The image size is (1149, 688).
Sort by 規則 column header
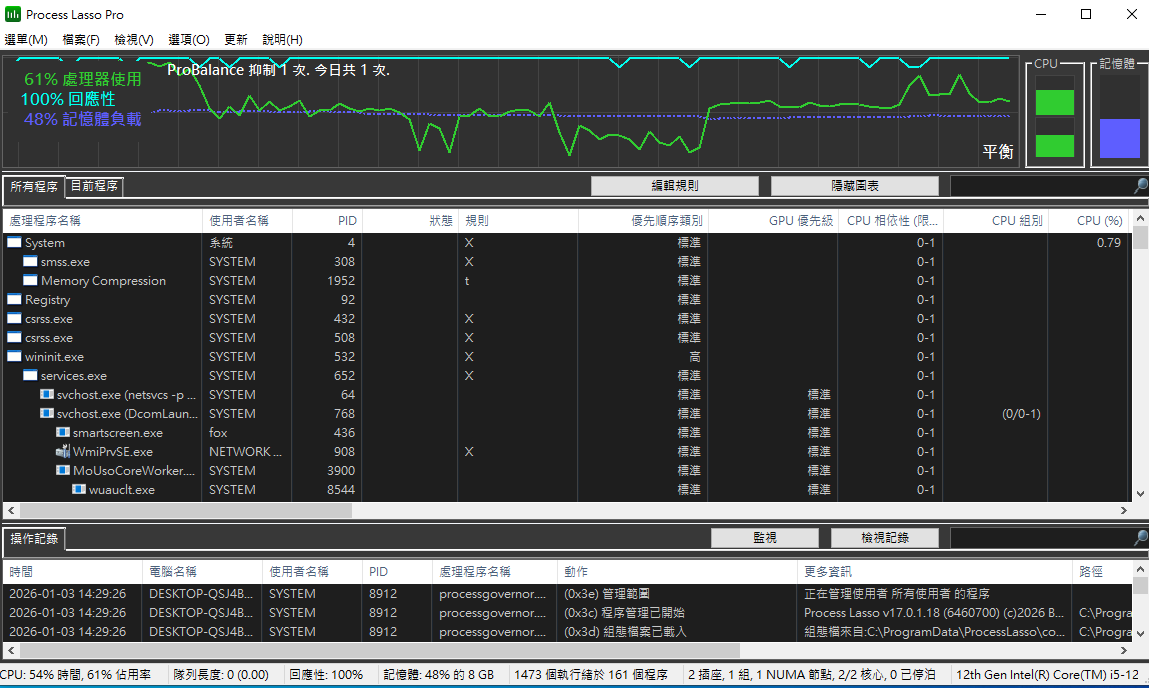pyautogui.click(x=518, y=221)
